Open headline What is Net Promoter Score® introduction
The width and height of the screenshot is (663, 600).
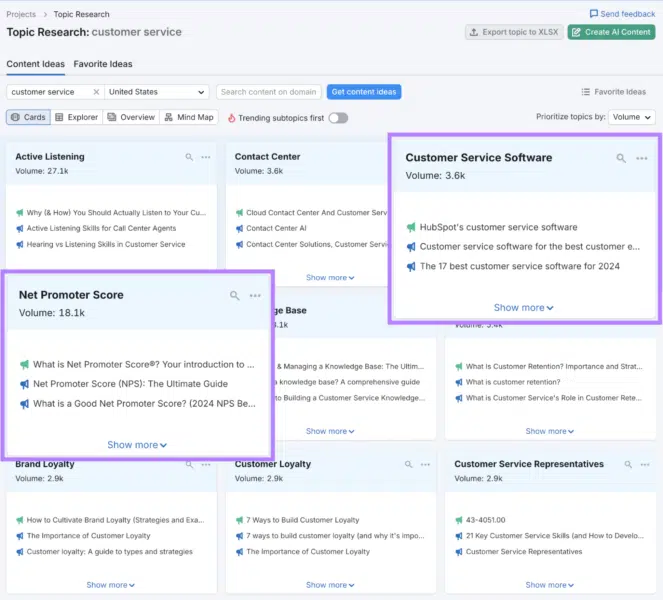pos(144,364)
